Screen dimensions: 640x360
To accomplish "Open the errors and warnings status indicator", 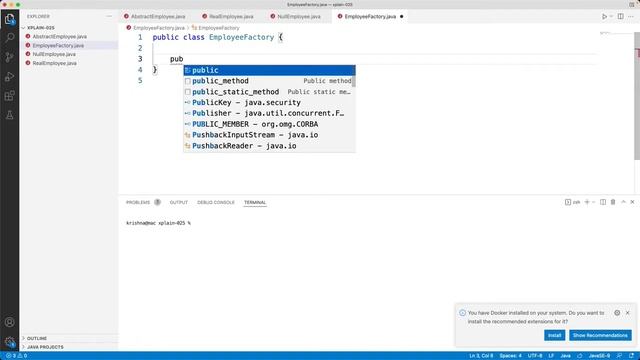I will click(x=16, y=356).
